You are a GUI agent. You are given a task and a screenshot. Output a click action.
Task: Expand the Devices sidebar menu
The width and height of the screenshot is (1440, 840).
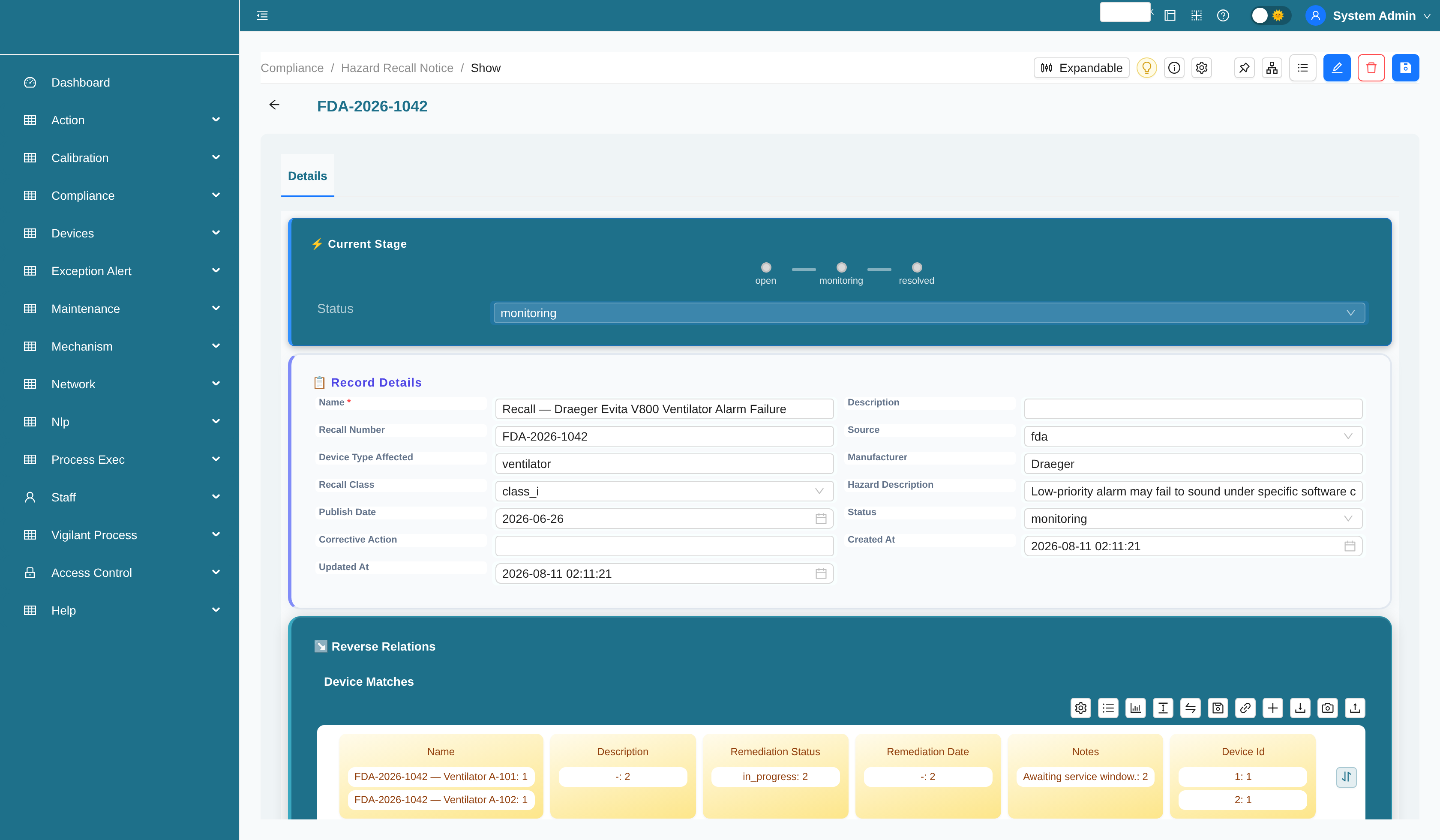pos(120,233)
